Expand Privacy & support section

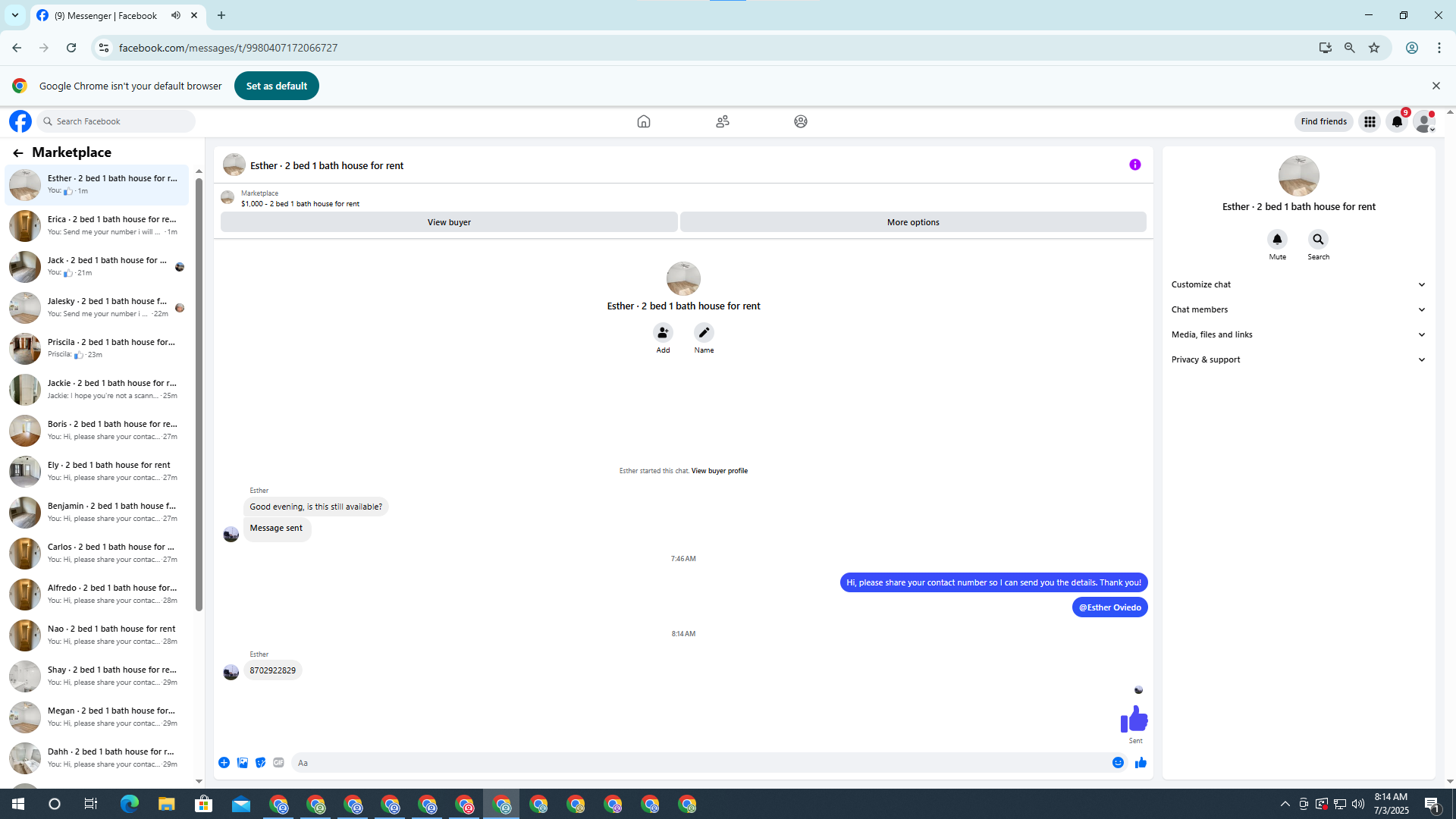coord(1298,359)
